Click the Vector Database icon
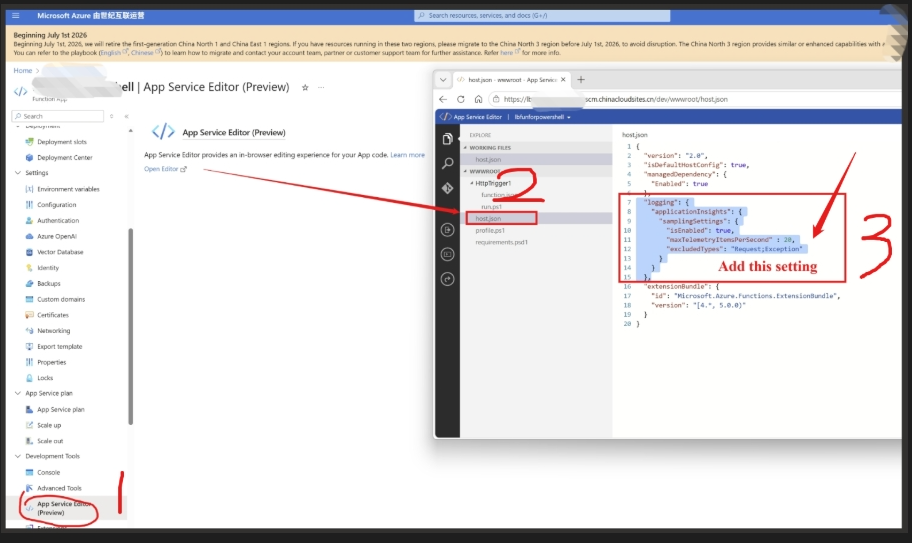The image size is (912, 543). click(29, 252)
